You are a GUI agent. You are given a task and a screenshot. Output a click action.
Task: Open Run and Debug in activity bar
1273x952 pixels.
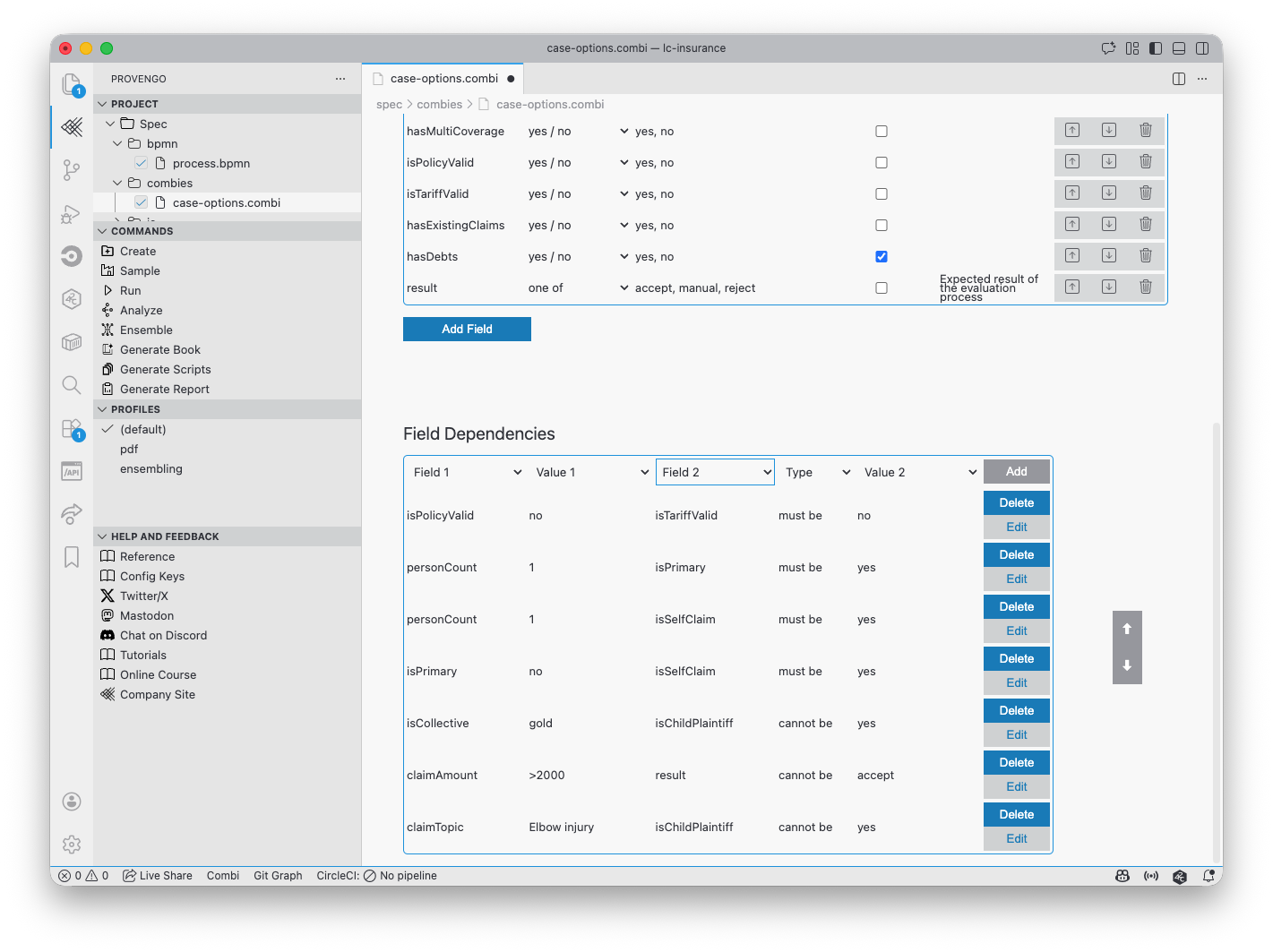pos(72,214)
